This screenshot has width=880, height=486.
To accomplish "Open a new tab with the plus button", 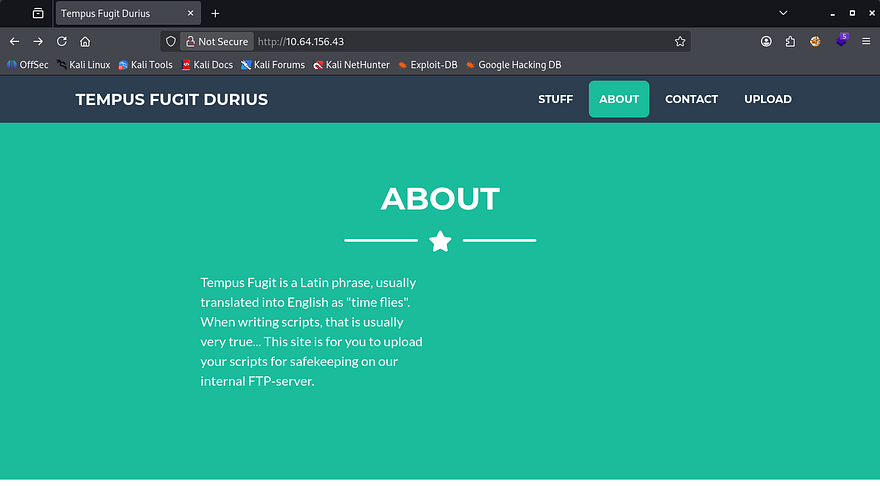I will coord(215,14).
